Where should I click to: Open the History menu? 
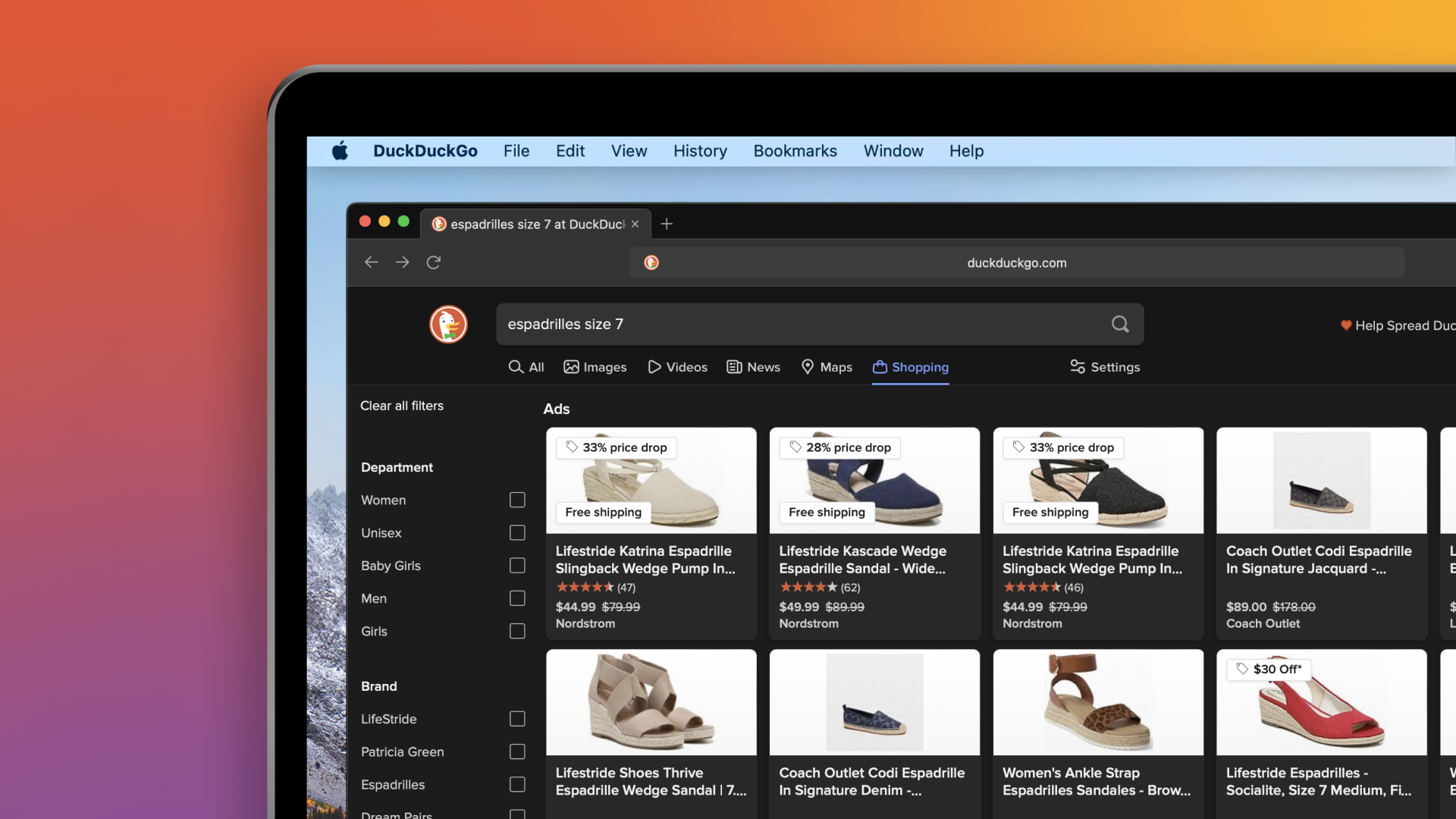click(700, 151)
